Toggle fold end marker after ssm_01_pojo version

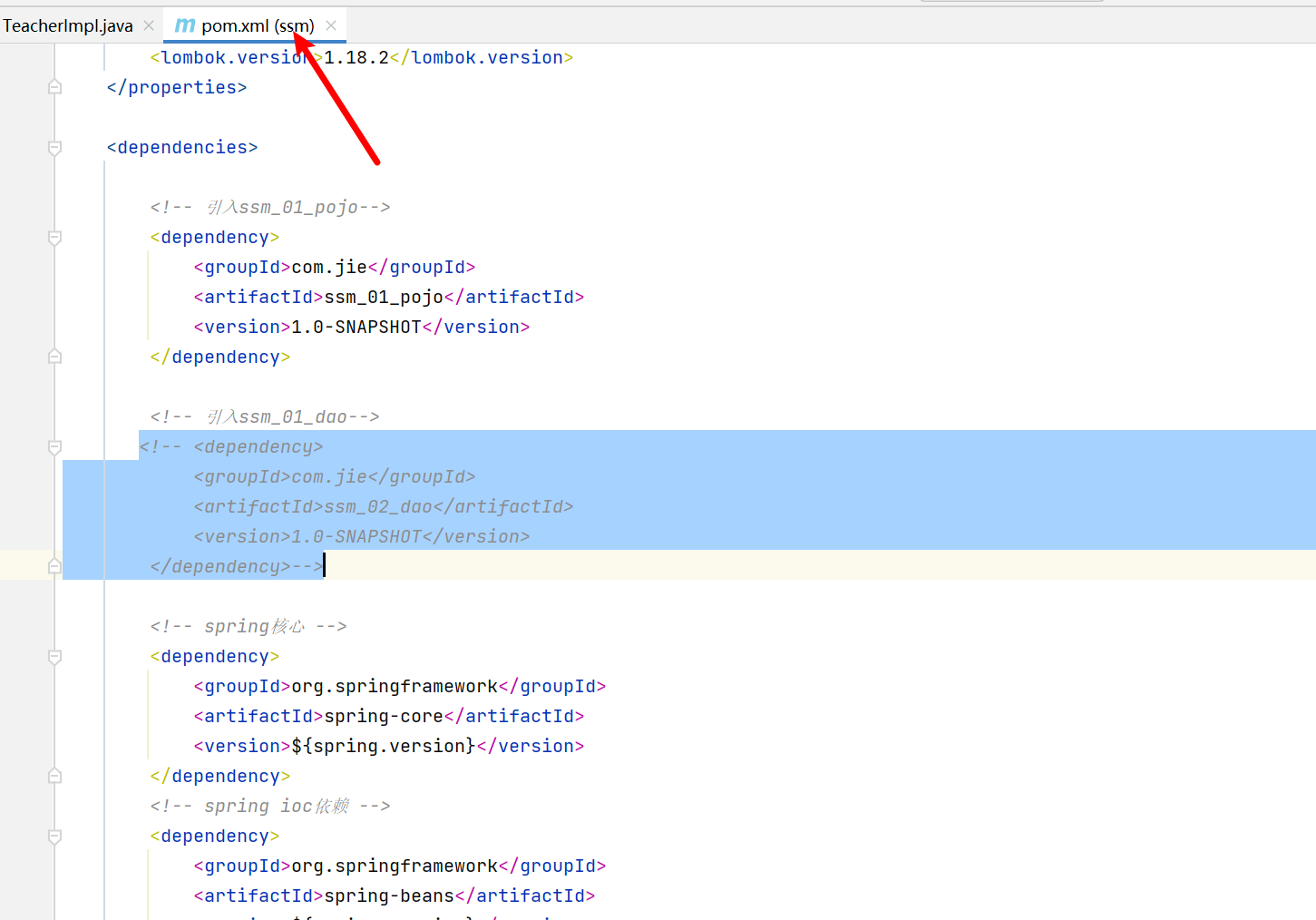pyautogui.click(x=54, y=357)
